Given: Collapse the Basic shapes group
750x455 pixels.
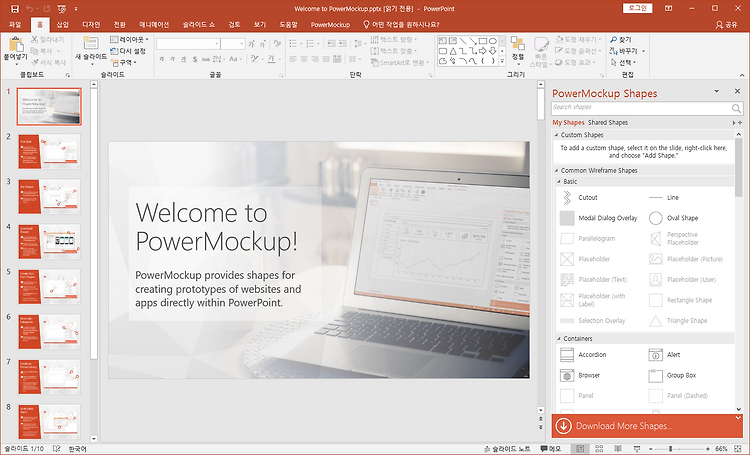Looking at the screenshot, I should pos(559,182).
